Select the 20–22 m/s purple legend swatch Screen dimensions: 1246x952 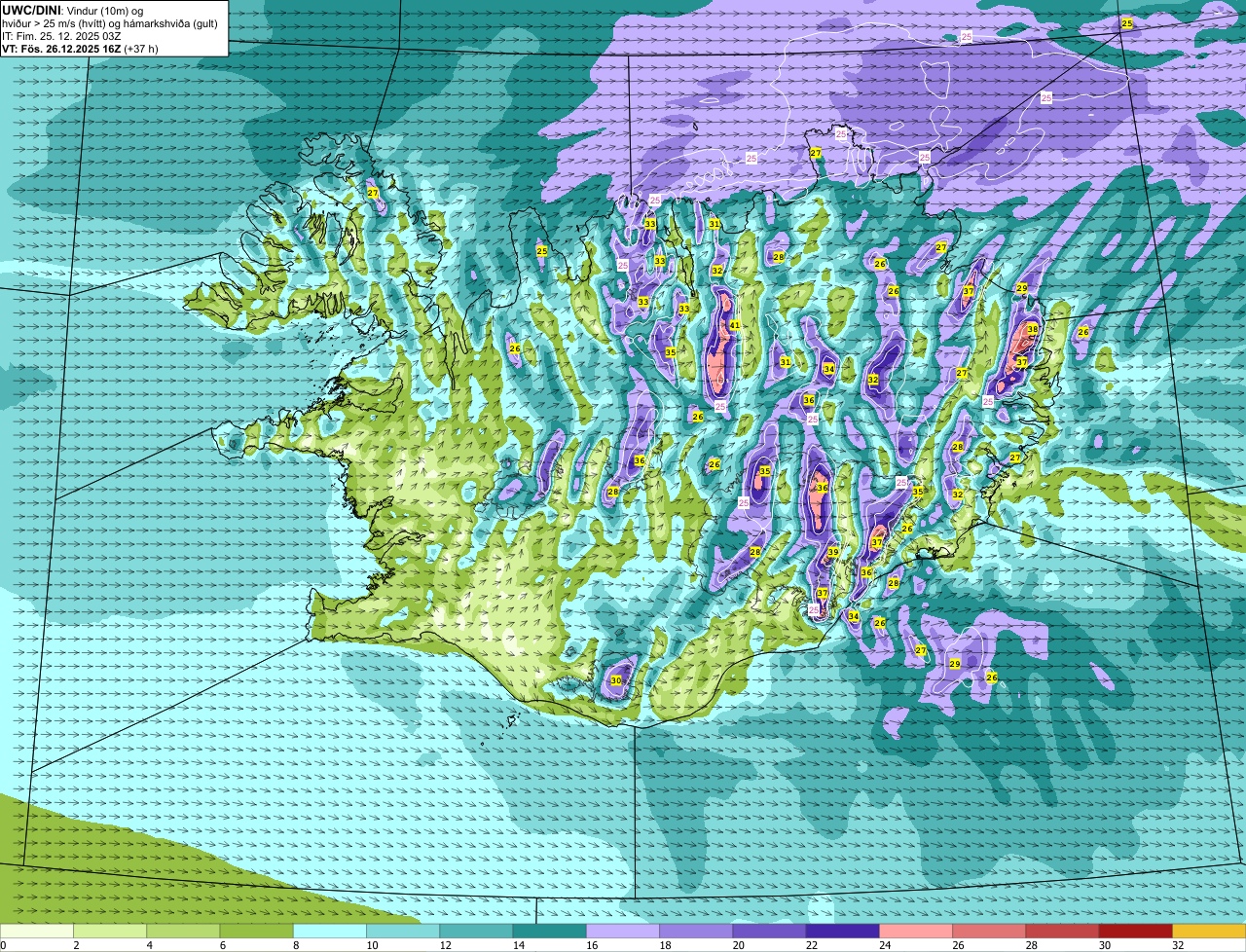coord(769,932)
